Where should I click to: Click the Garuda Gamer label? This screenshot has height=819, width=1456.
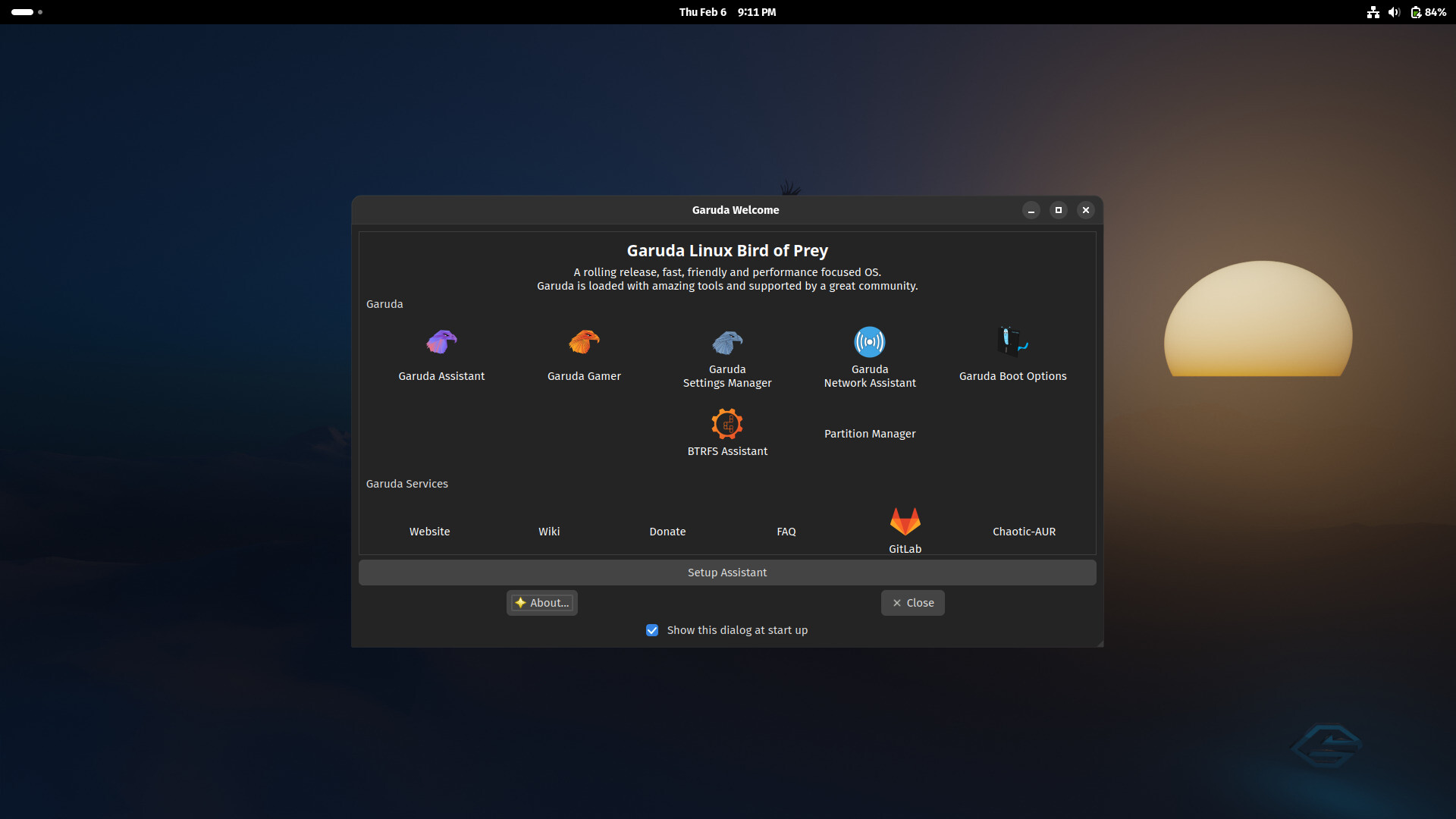tap(584, 376)
